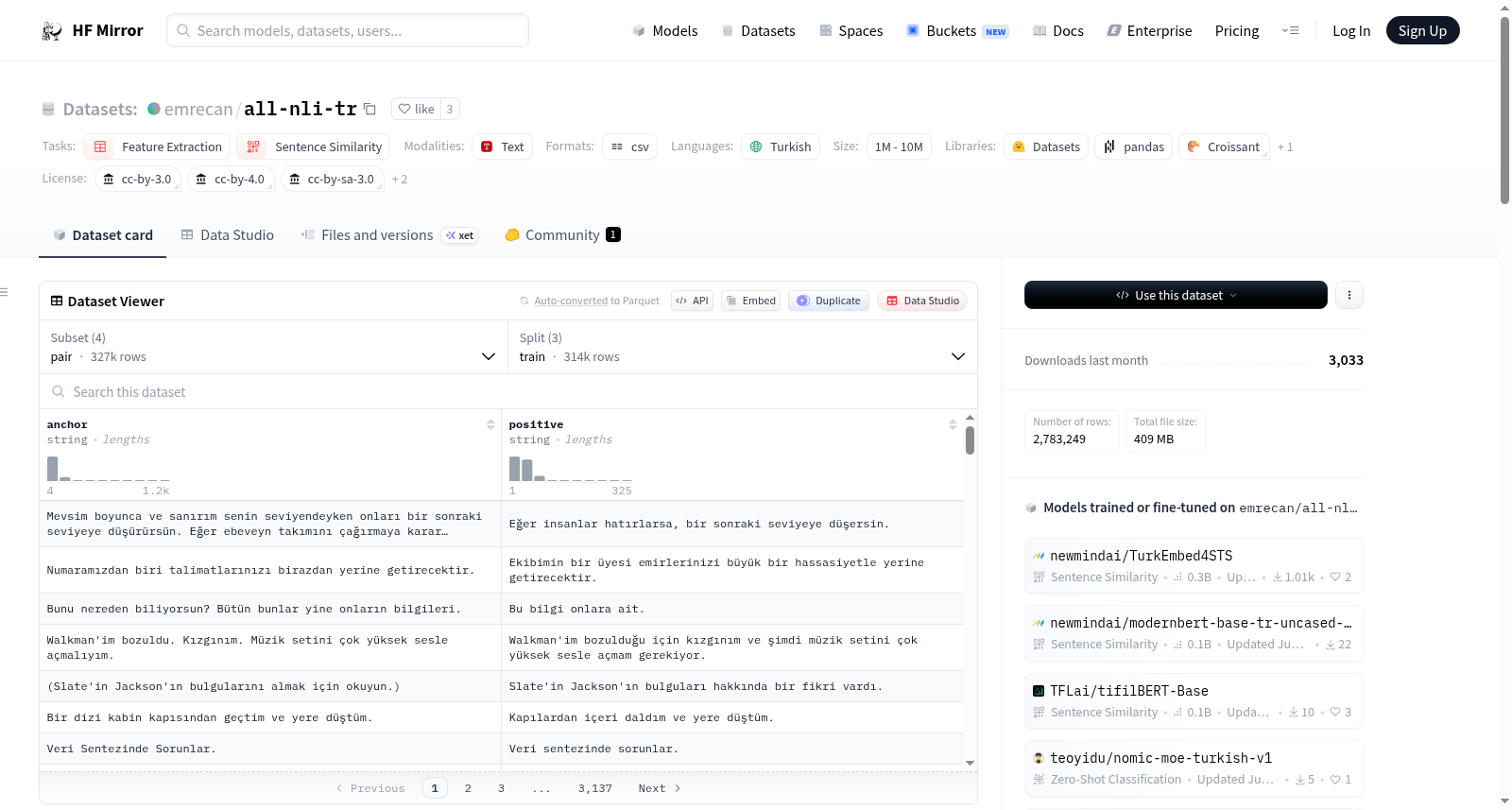Screen dimensions: 1512x810
Task: Go to page 3 of the dataset
Action: pos(501,788)
